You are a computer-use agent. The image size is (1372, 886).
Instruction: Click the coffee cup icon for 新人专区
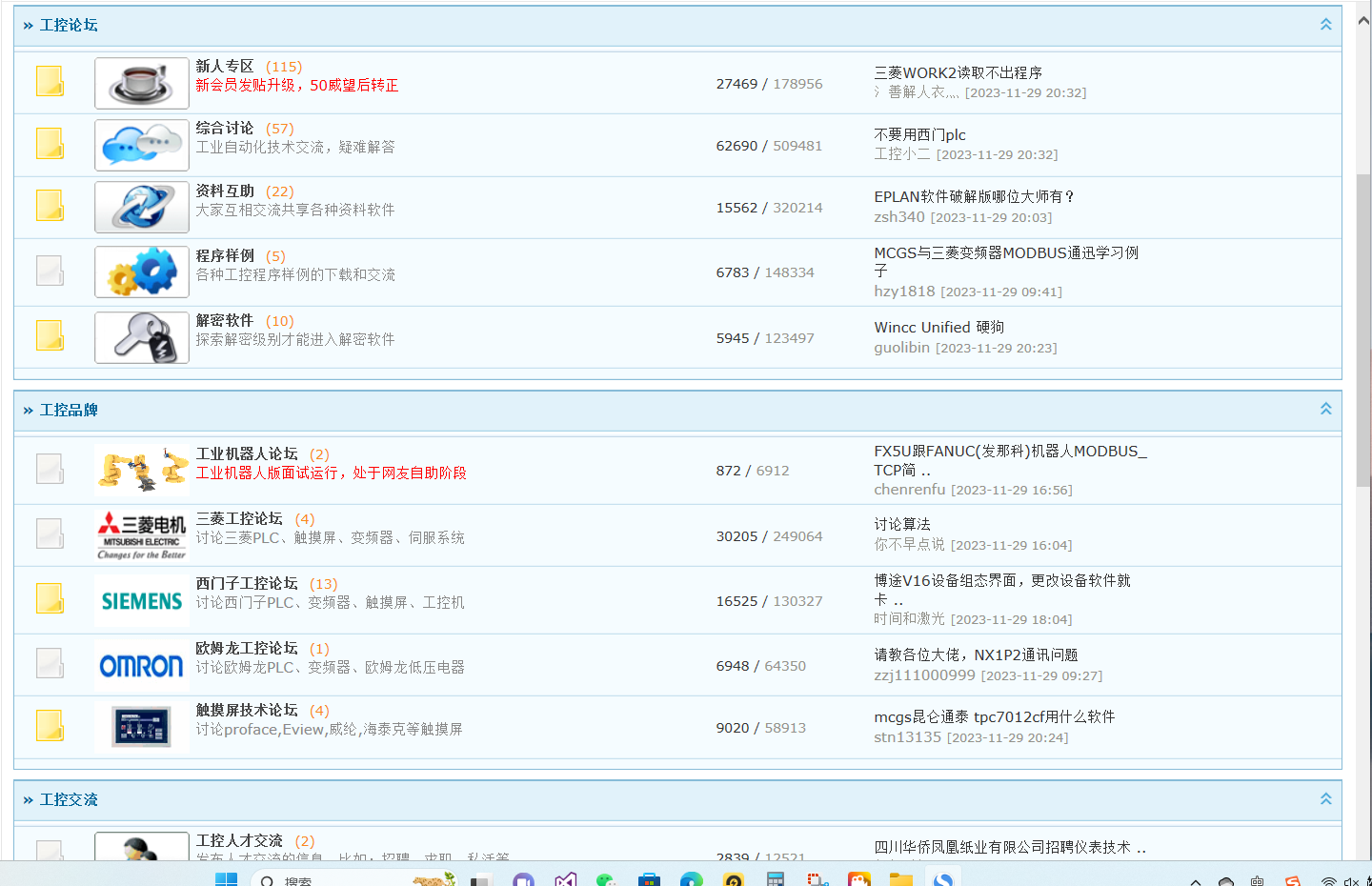pyautogui.click(x=141, y=83)
